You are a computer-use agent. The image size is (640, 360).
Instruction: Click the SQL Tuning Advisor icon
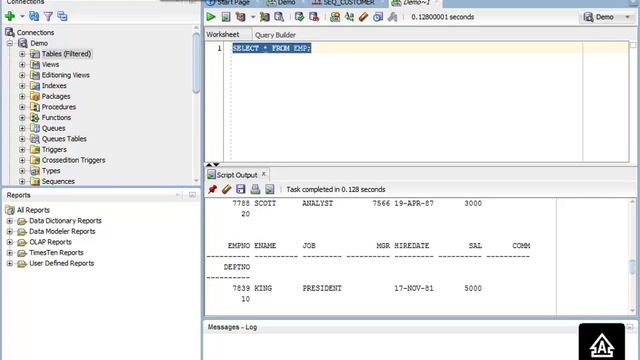click(x=279, y=17)
